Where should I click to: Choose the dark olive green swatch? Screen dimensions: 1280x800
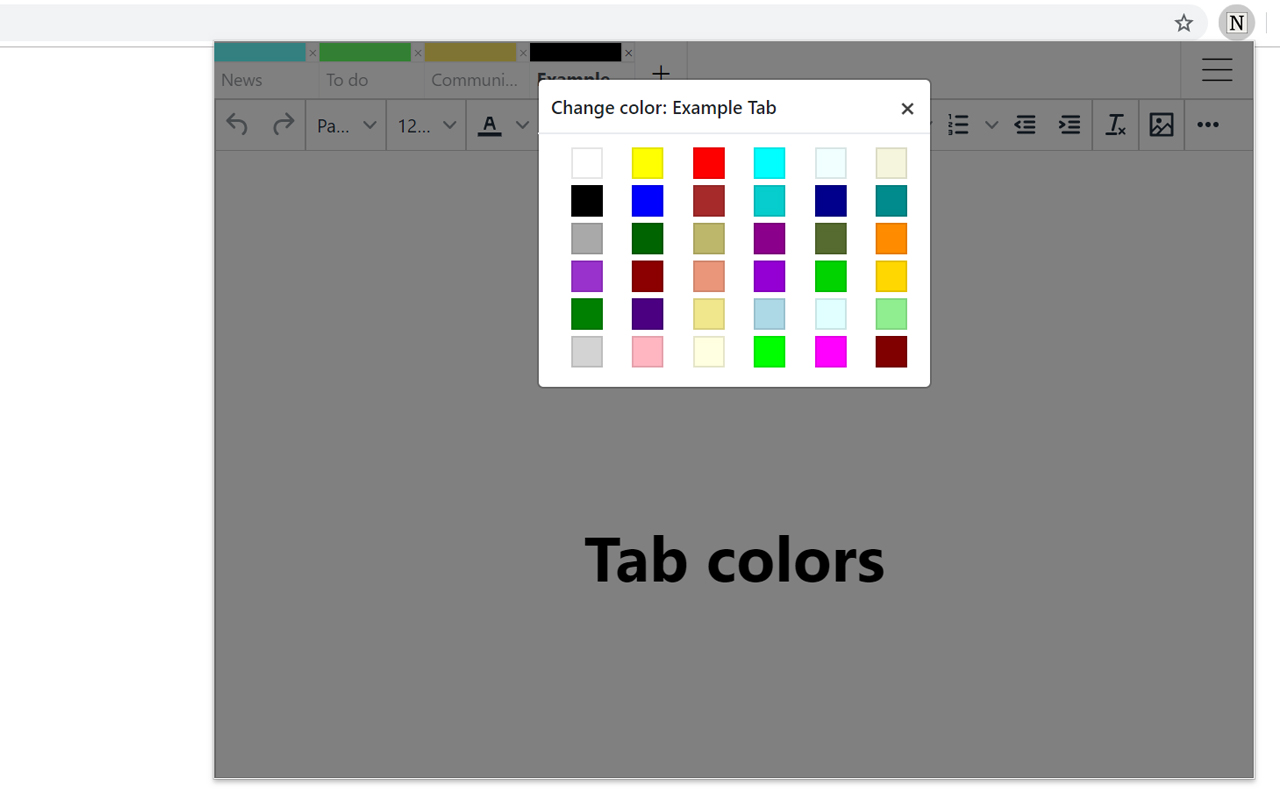pos(831,238)
